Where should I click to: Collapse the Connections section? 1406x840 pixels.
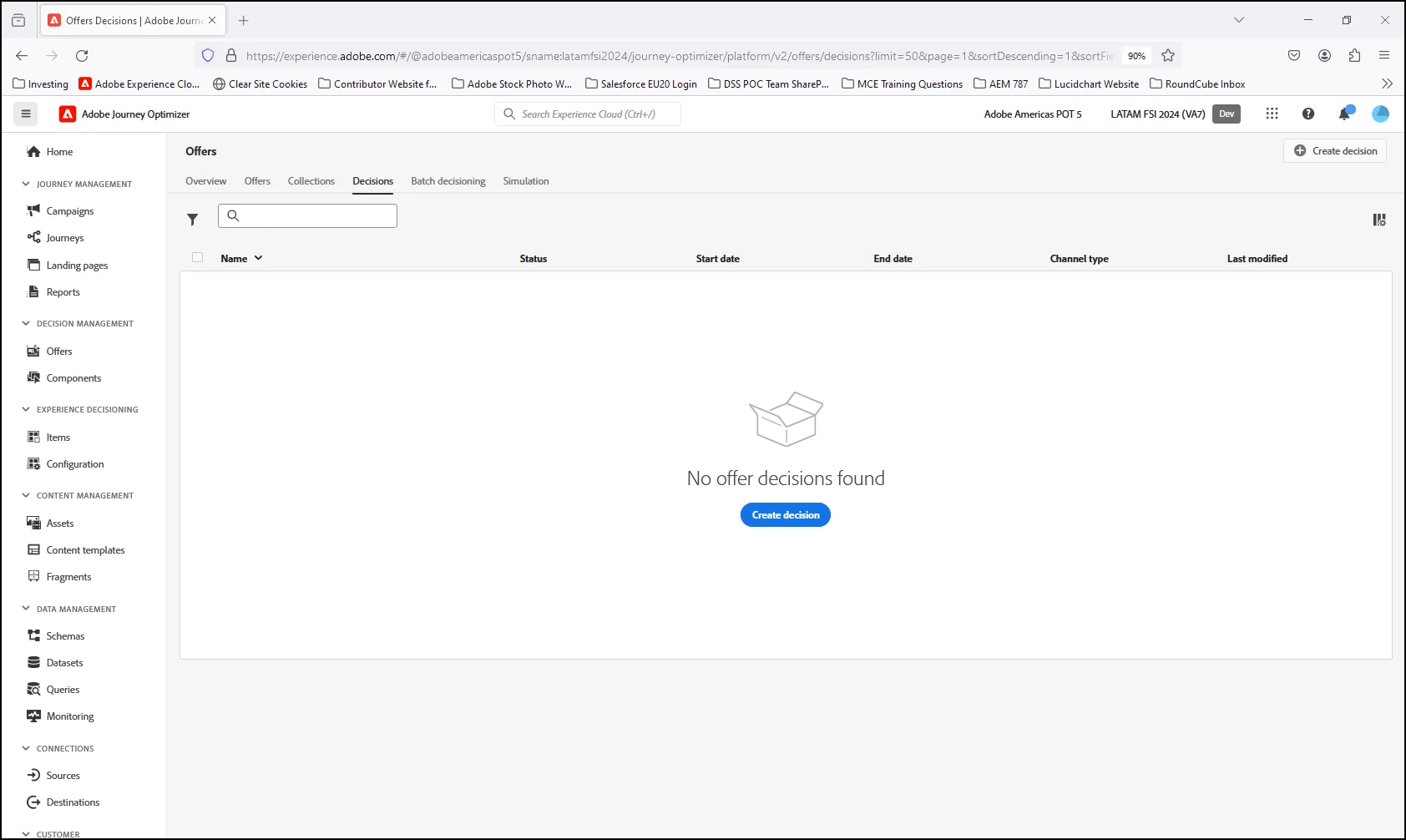(x=26, y=748)
